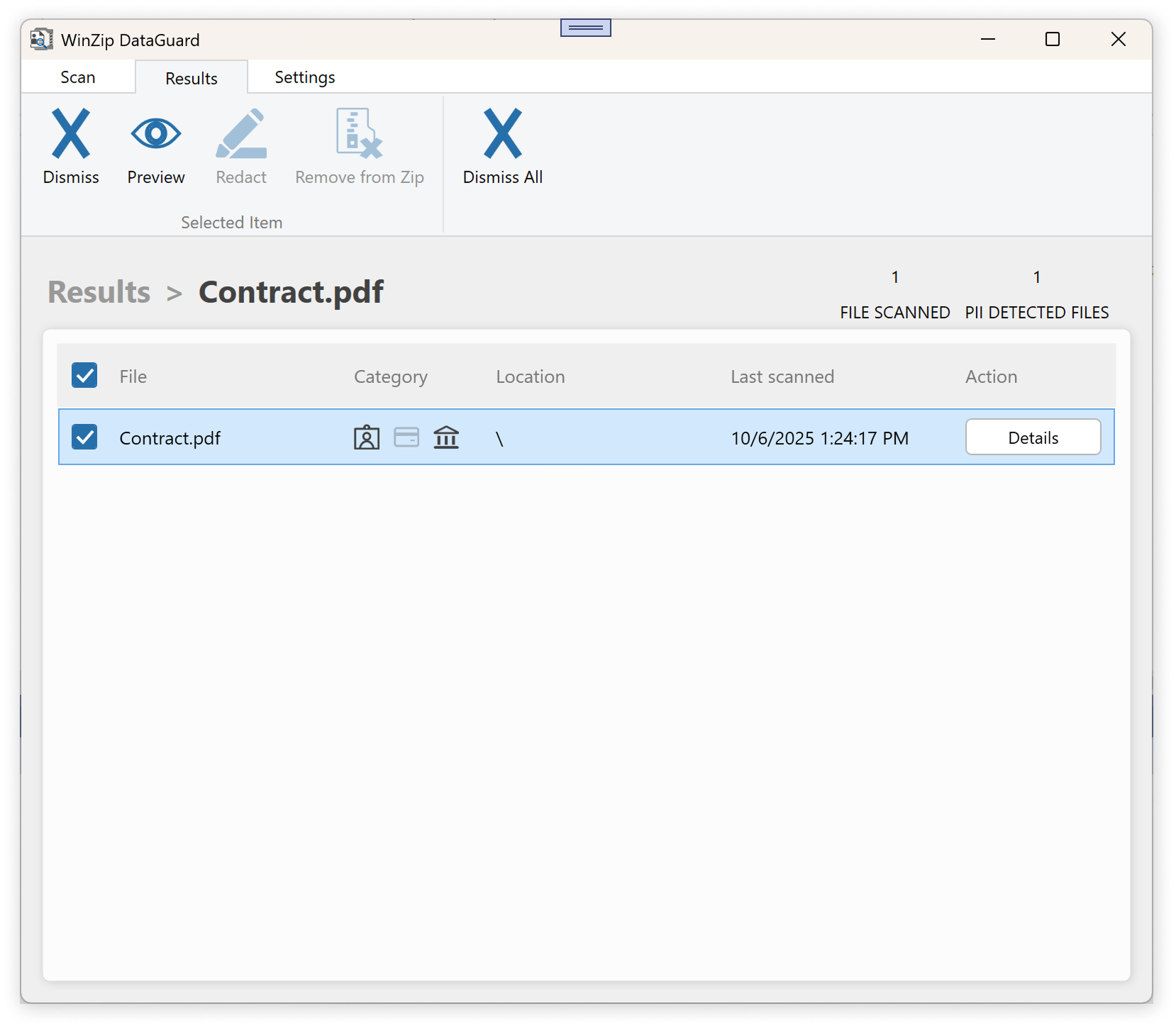Click the Remove from Zip icon
This screenshot has height=1028, width=1176.
coord(359,134)
